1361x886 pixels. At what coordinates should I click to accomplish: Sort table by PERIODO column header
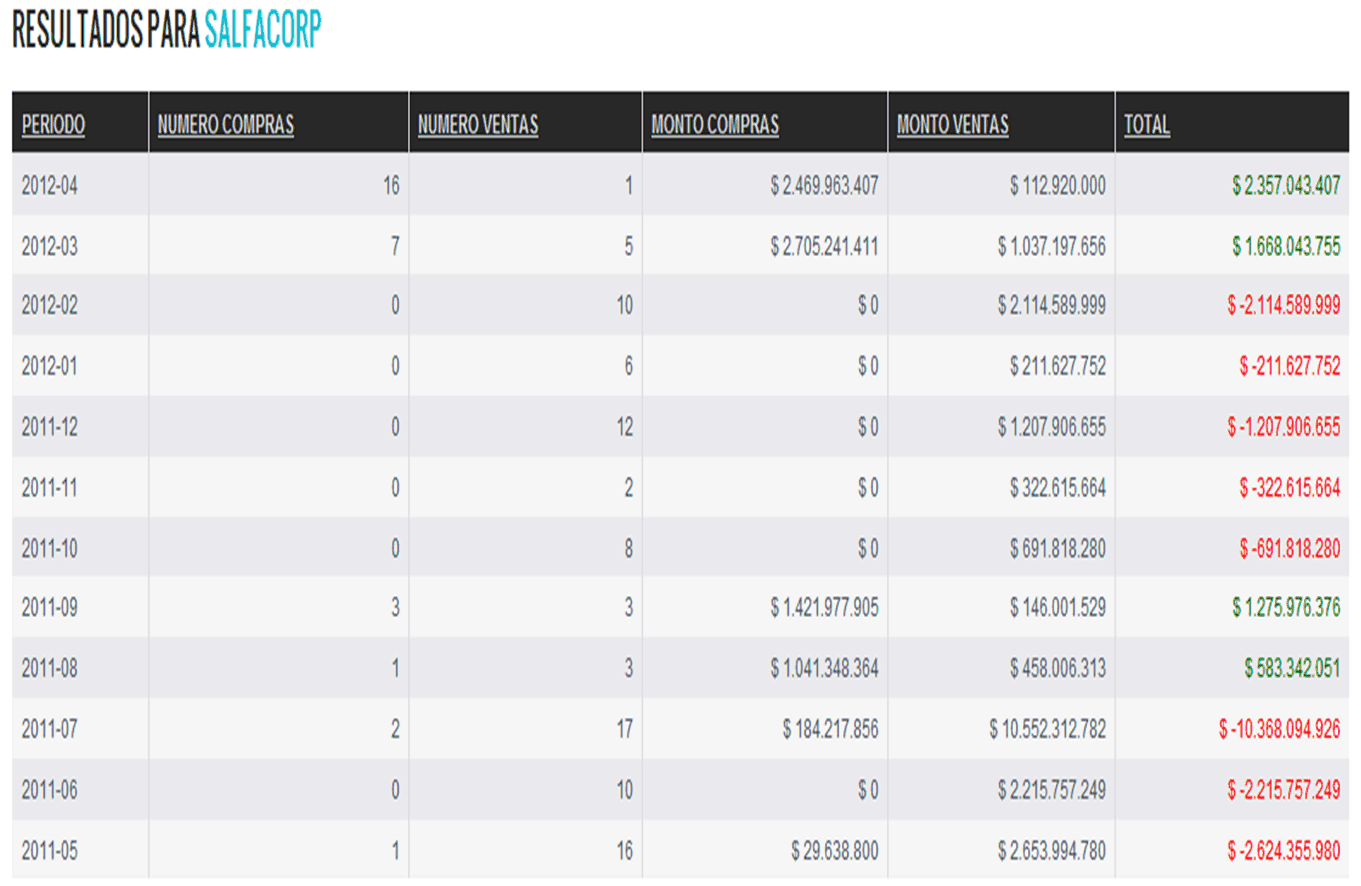click(53, 125)
